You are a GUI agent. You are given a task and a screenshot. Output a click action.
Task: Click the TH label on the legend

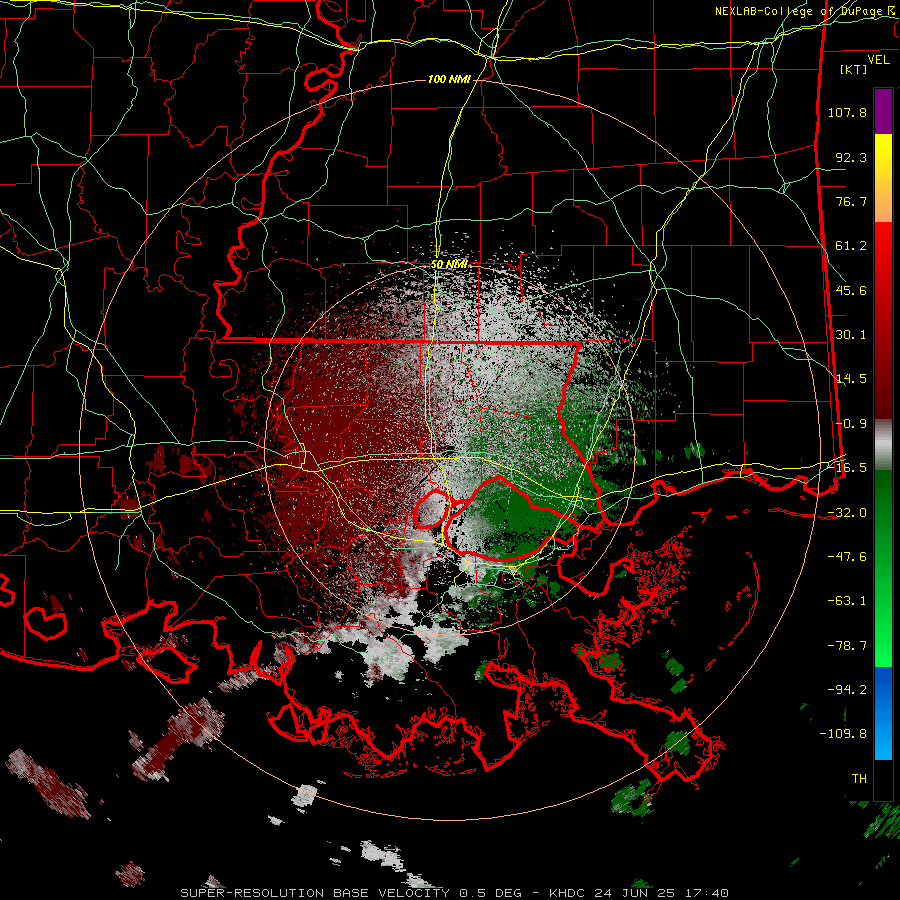[859, 779]
